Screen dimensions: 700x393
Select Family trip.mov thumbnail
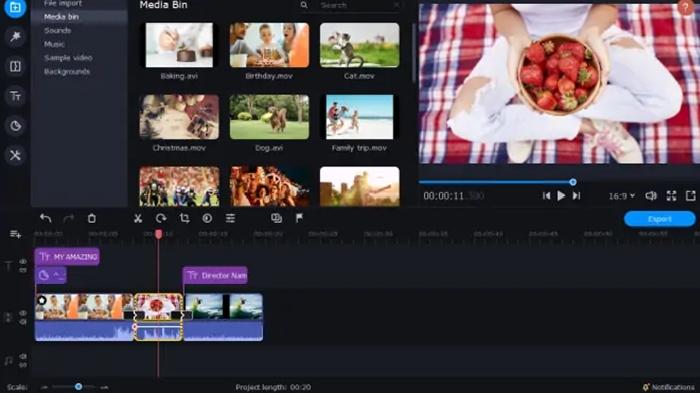point(359,117)
